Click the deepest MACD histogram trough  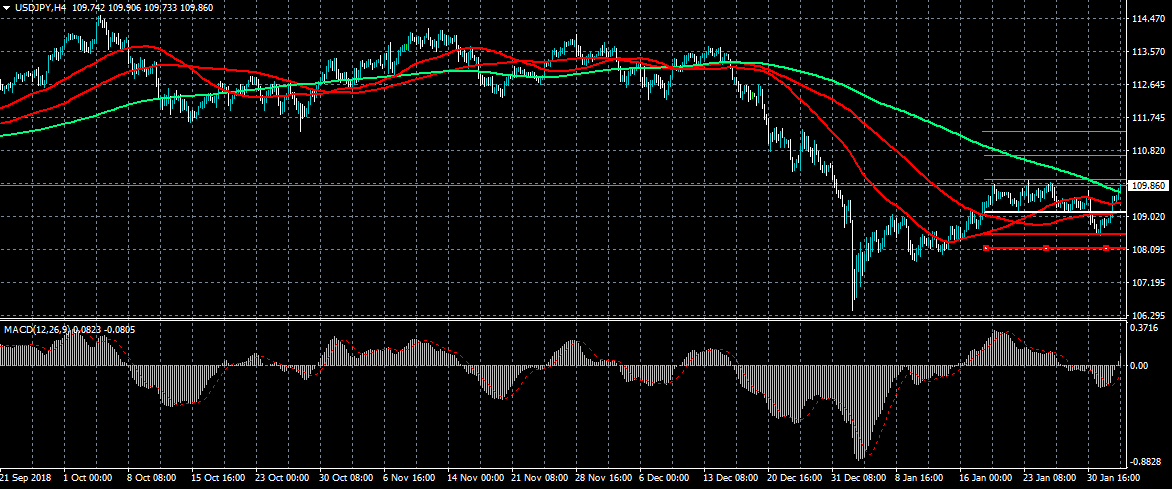coord(857,455)
